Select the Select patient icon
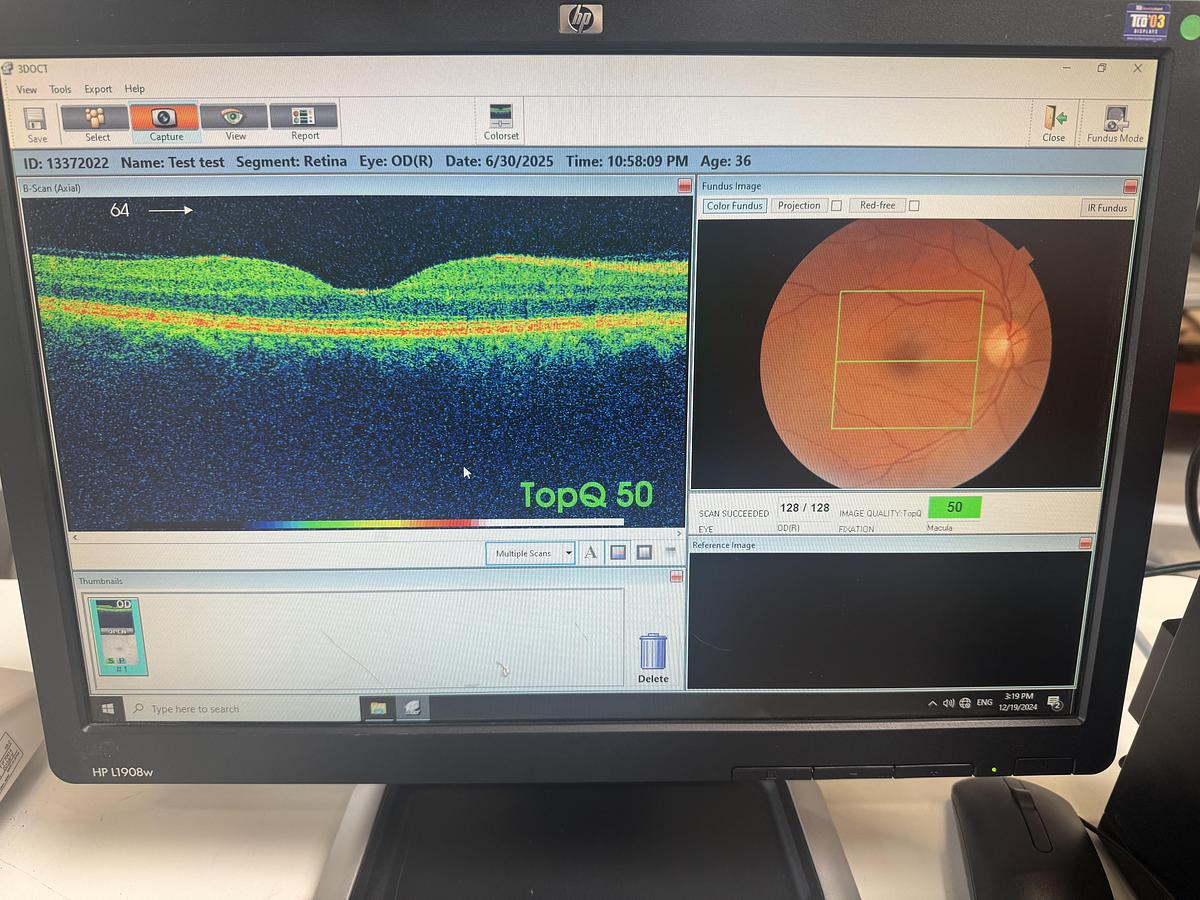The image size is (1200, 900). 96,117
